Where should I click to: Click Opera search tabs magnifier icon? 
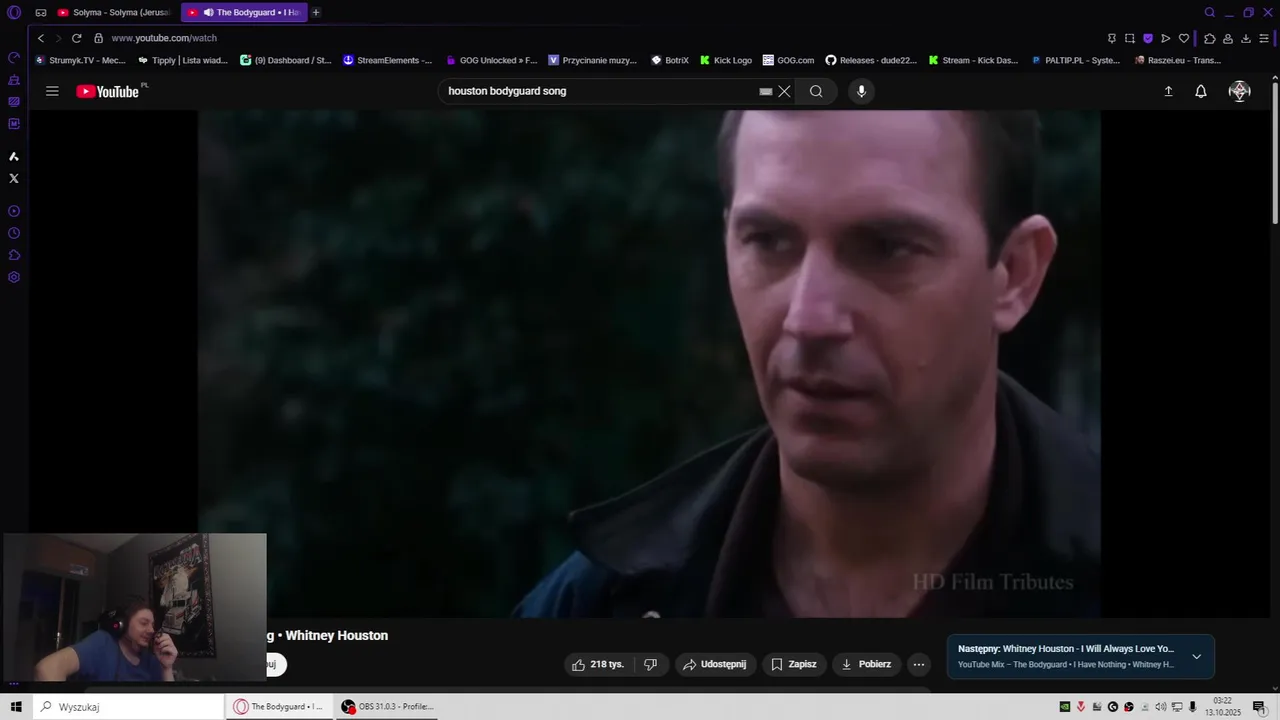1210,13
